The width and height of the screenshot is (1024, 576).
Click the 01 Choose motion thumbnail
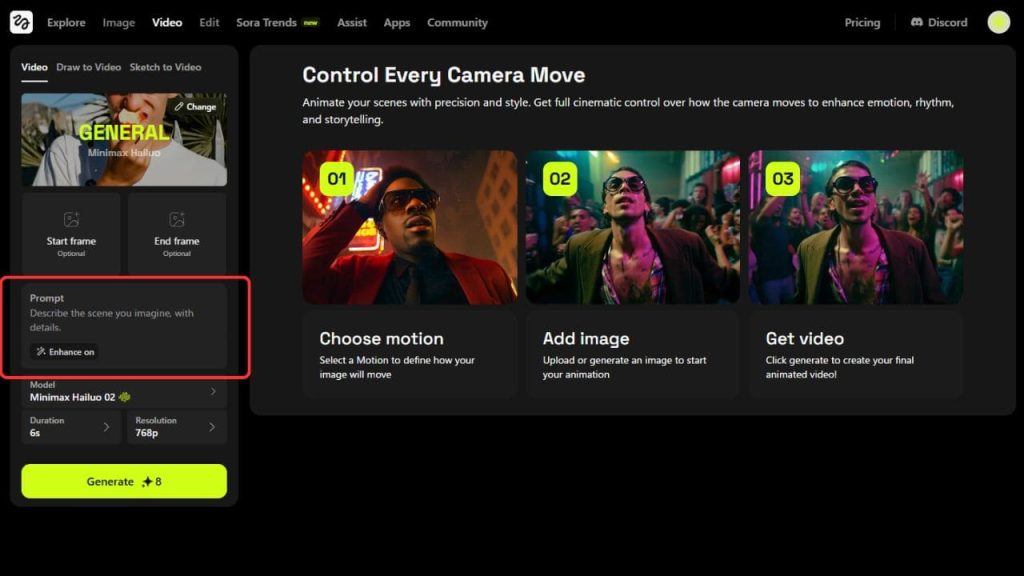click(x=410, y=227)
